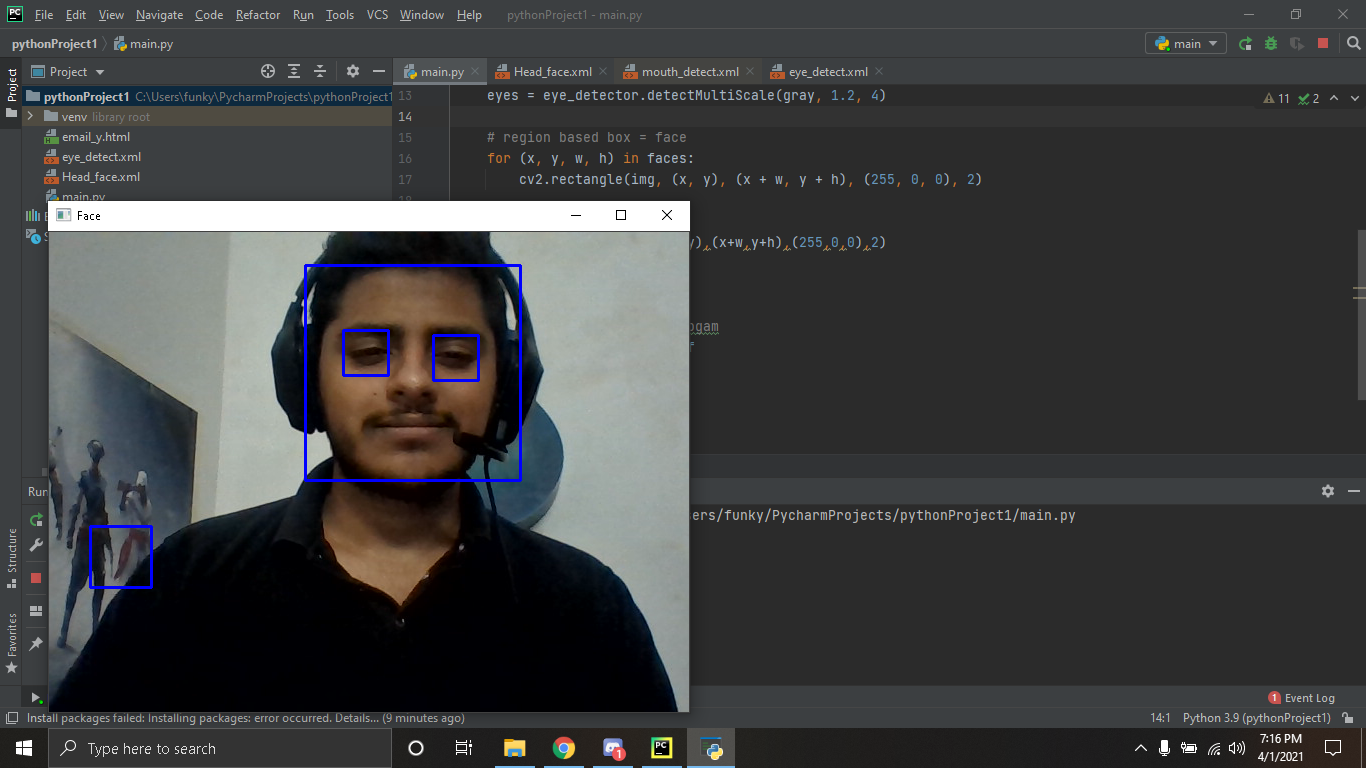Screen dimensions: 1366x768
Task: Click the Rerun 'main' icon in top toolbar
Action: pyautogui.click(x=1245, y=44)
